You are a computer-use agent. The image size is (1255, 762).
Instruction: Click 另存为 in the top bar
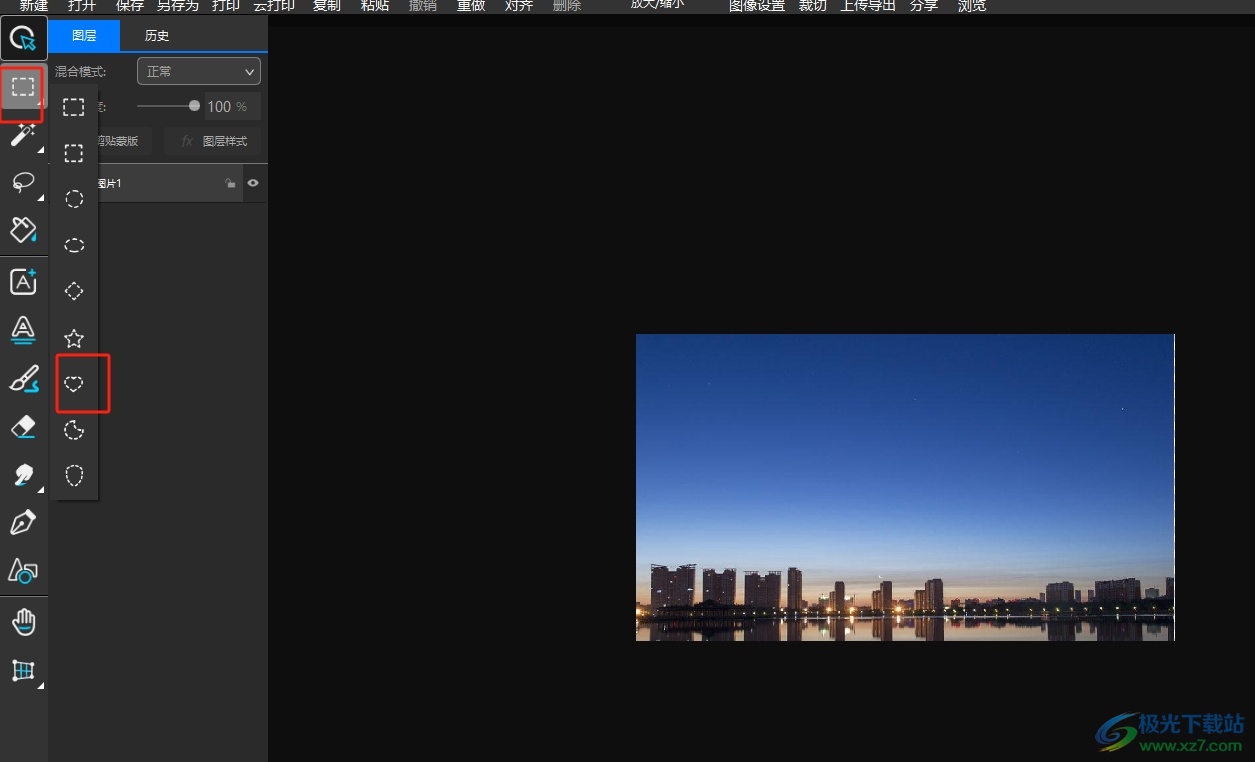coord(178,6)
